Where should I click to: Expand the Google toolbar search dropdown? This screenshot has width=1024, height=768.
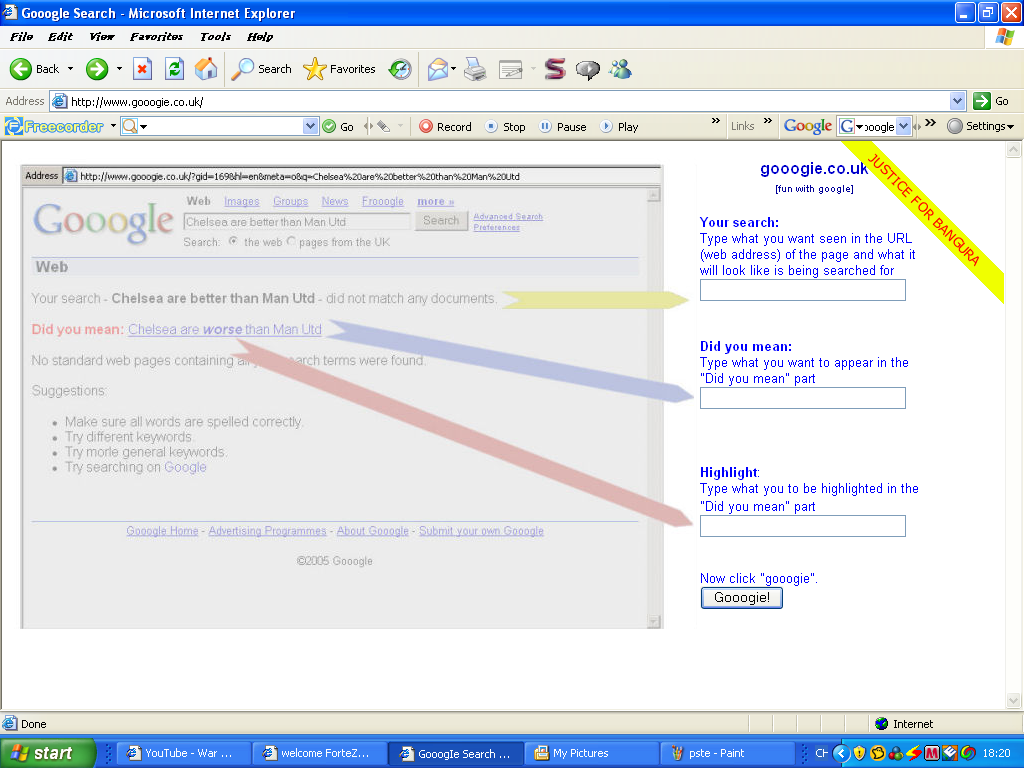(903, 126)
